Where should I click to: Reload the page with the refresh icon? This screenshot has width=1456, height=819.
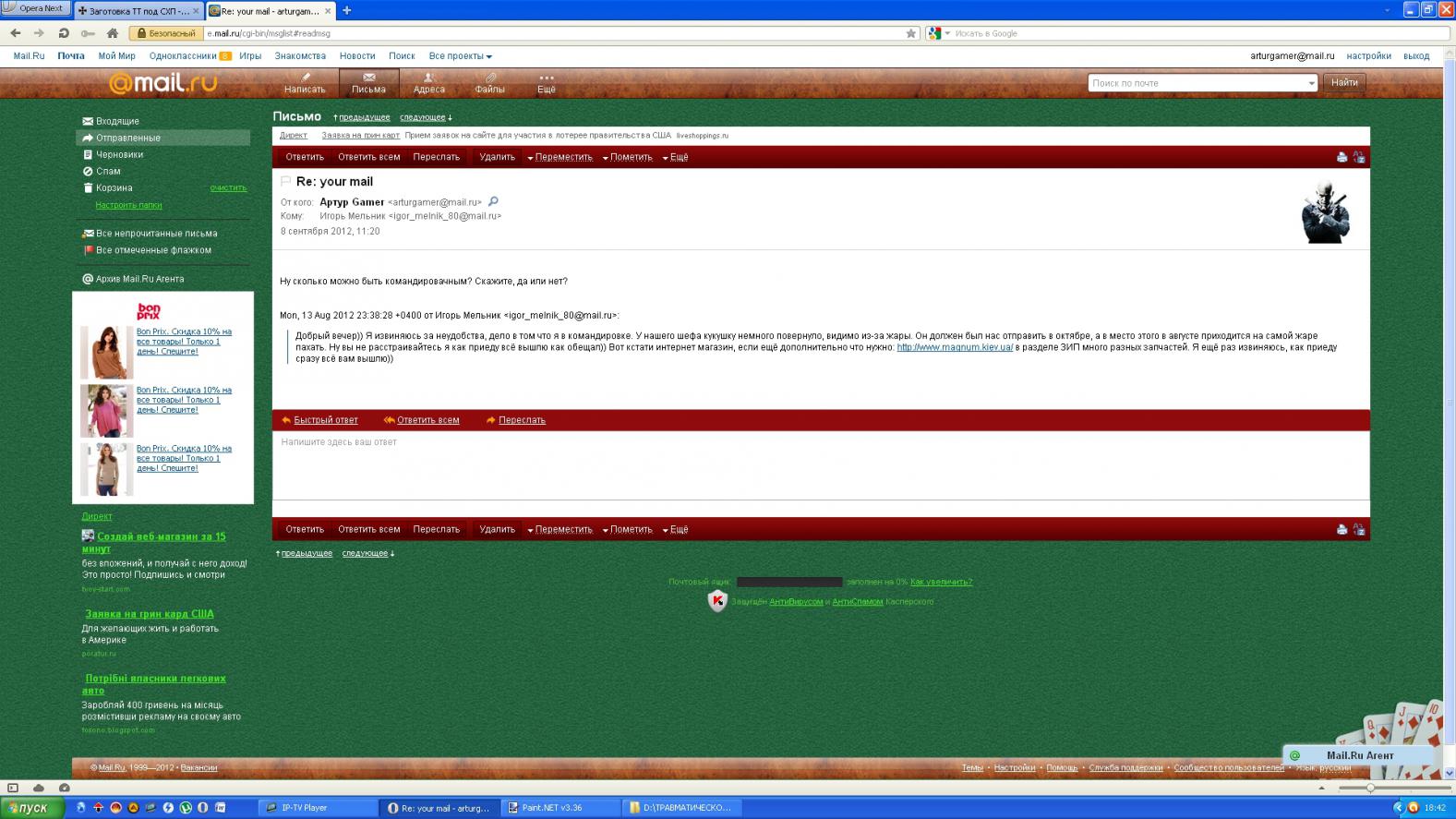pyautogui.click(x=64, y=33)
